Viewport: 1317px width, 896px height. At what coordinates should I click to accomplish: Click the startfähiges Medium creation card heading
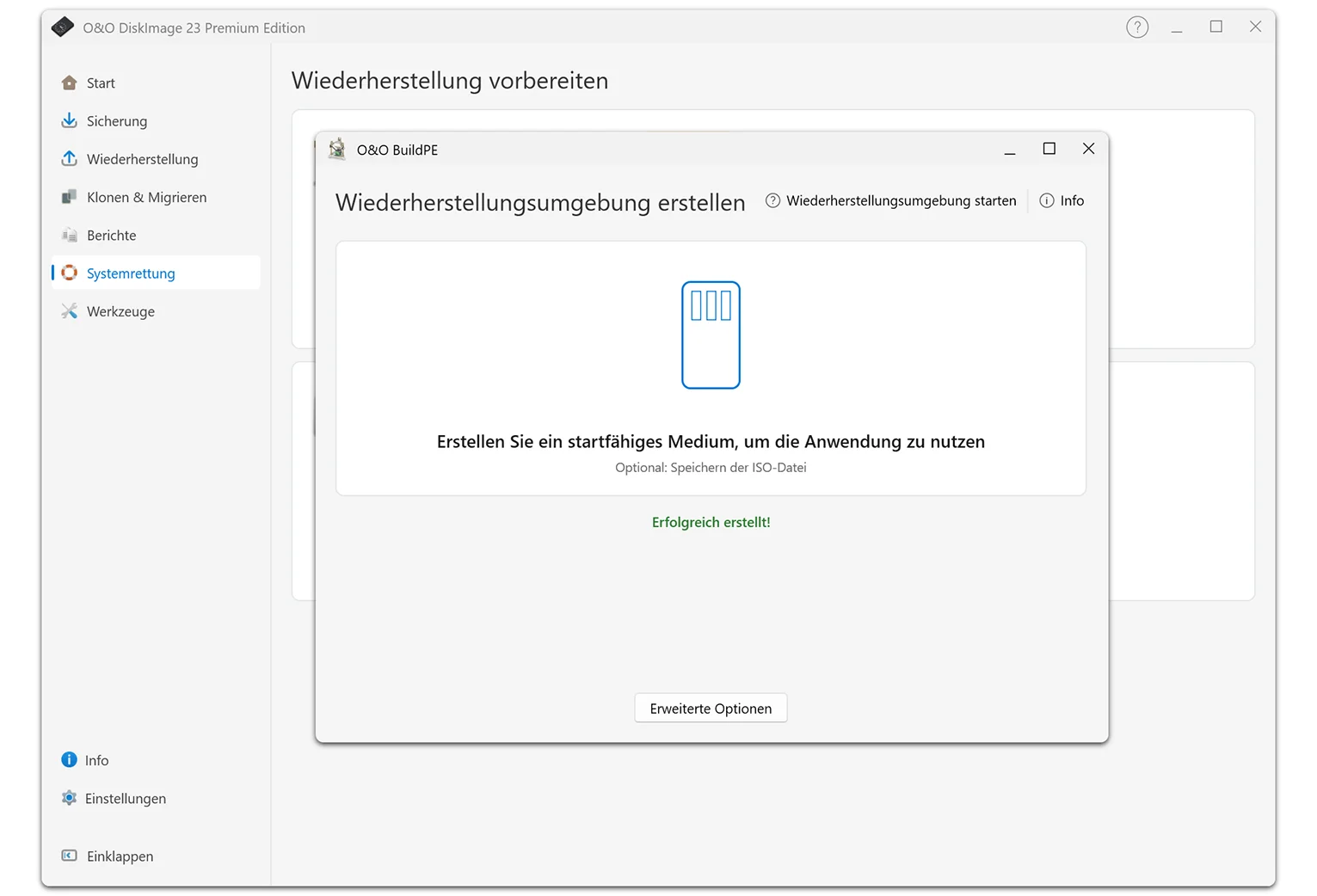tap(711, 441)
